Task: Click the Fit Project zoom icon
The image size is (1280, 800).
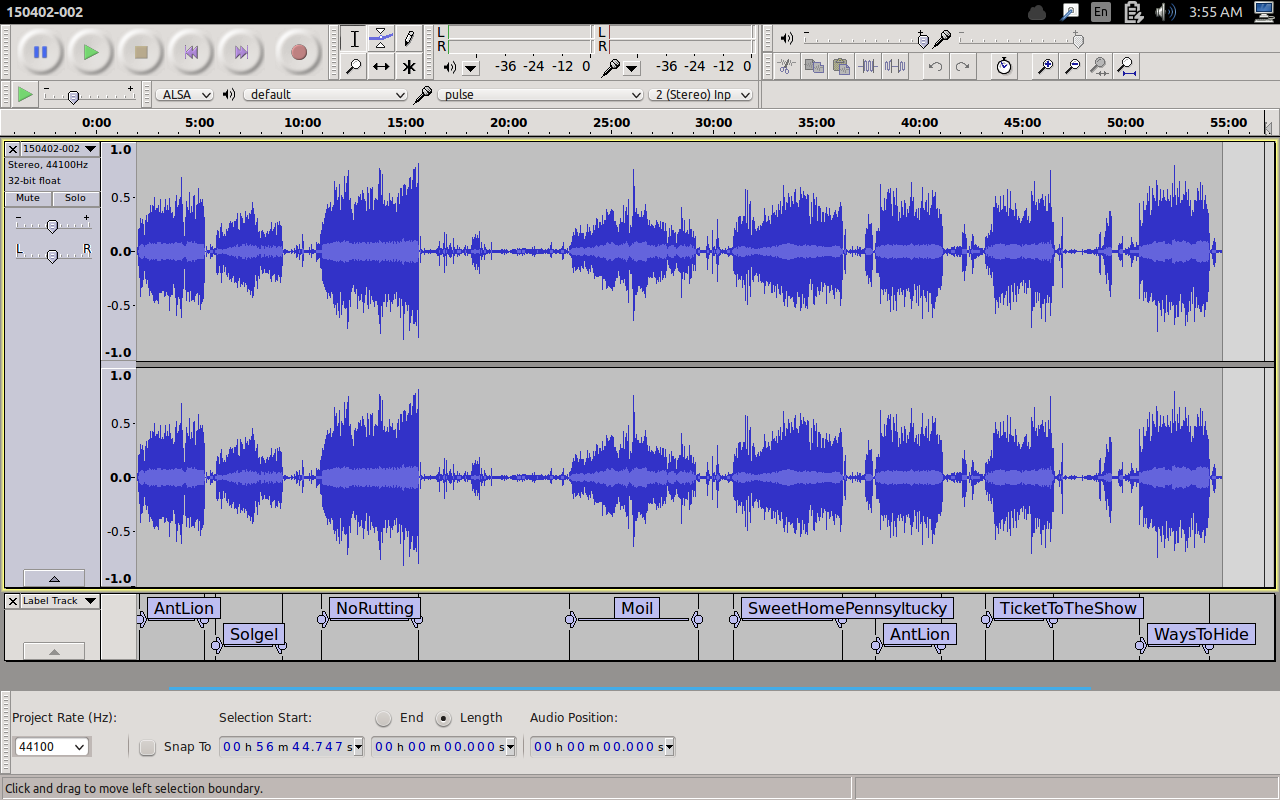Action: (1126, 67)
